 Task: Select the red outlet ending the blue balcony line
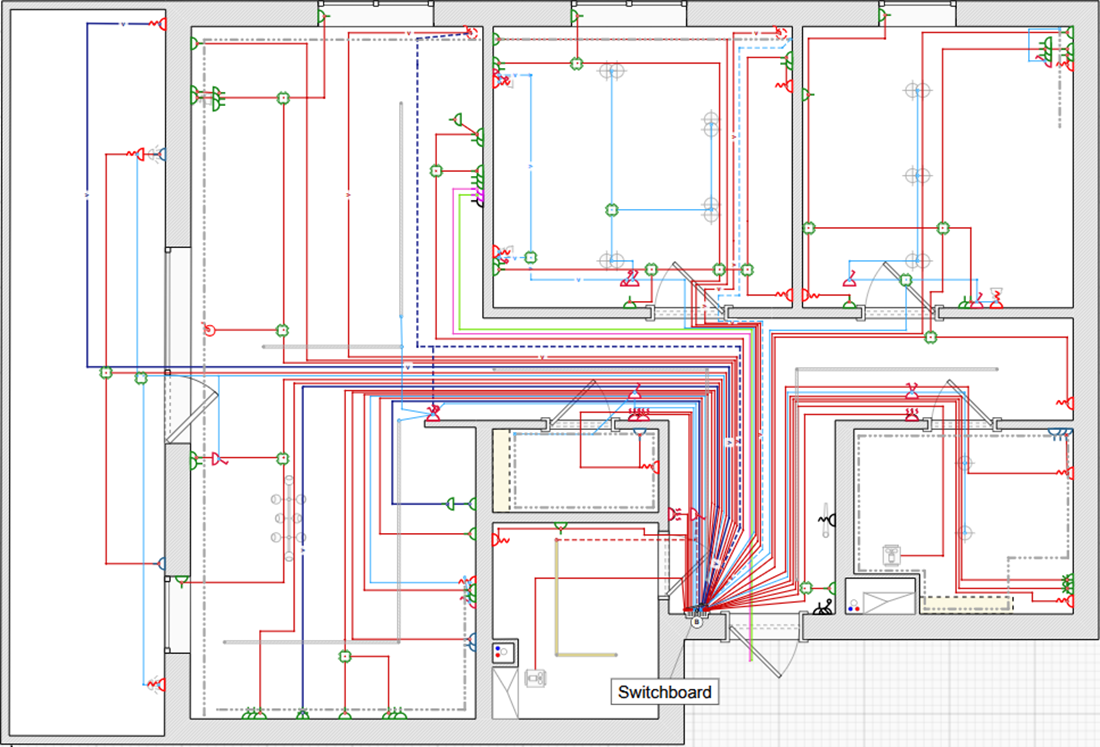(157, 24)
